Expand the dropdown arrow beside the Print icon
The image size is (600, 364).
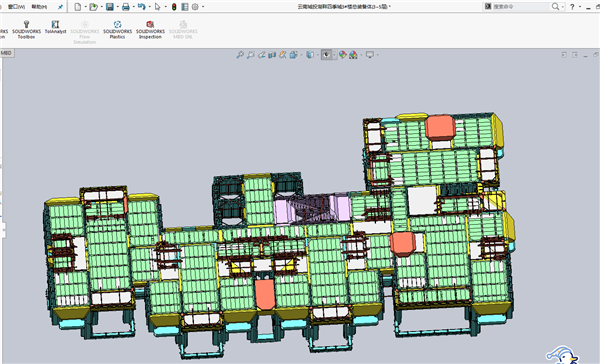134,7
